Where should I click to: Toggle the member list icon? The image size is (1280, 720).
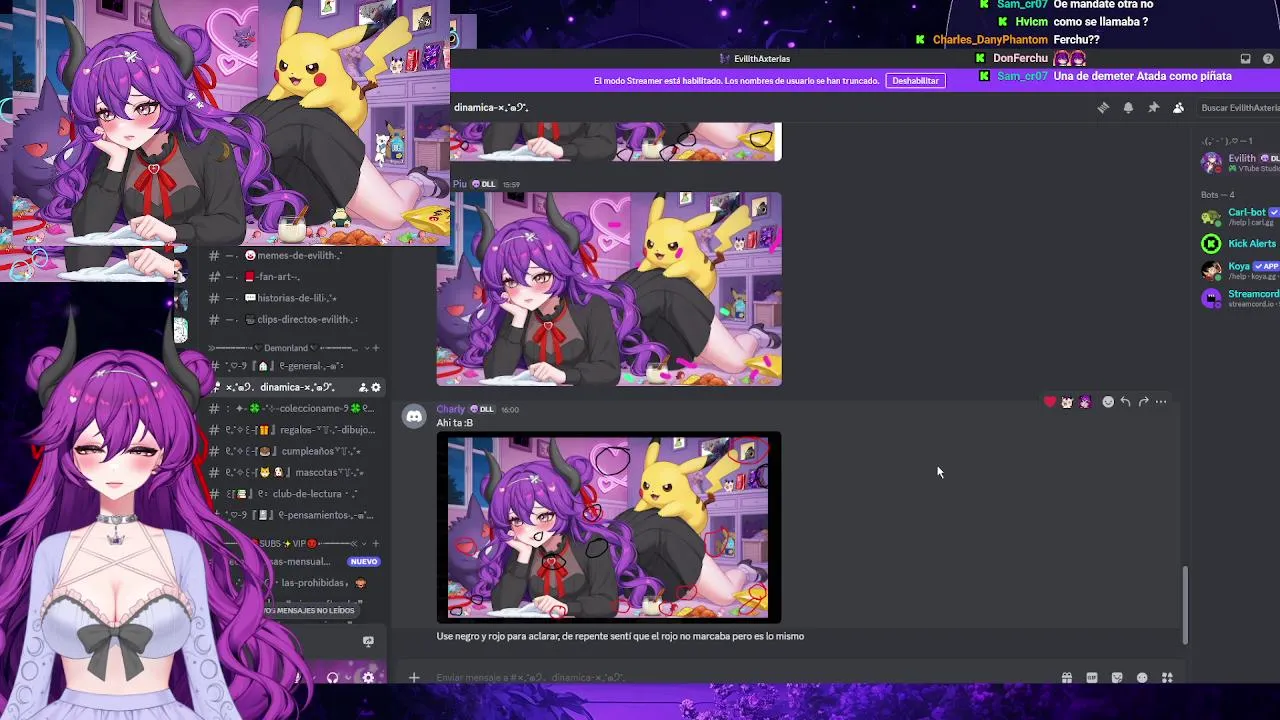[x=1178, y=108]
